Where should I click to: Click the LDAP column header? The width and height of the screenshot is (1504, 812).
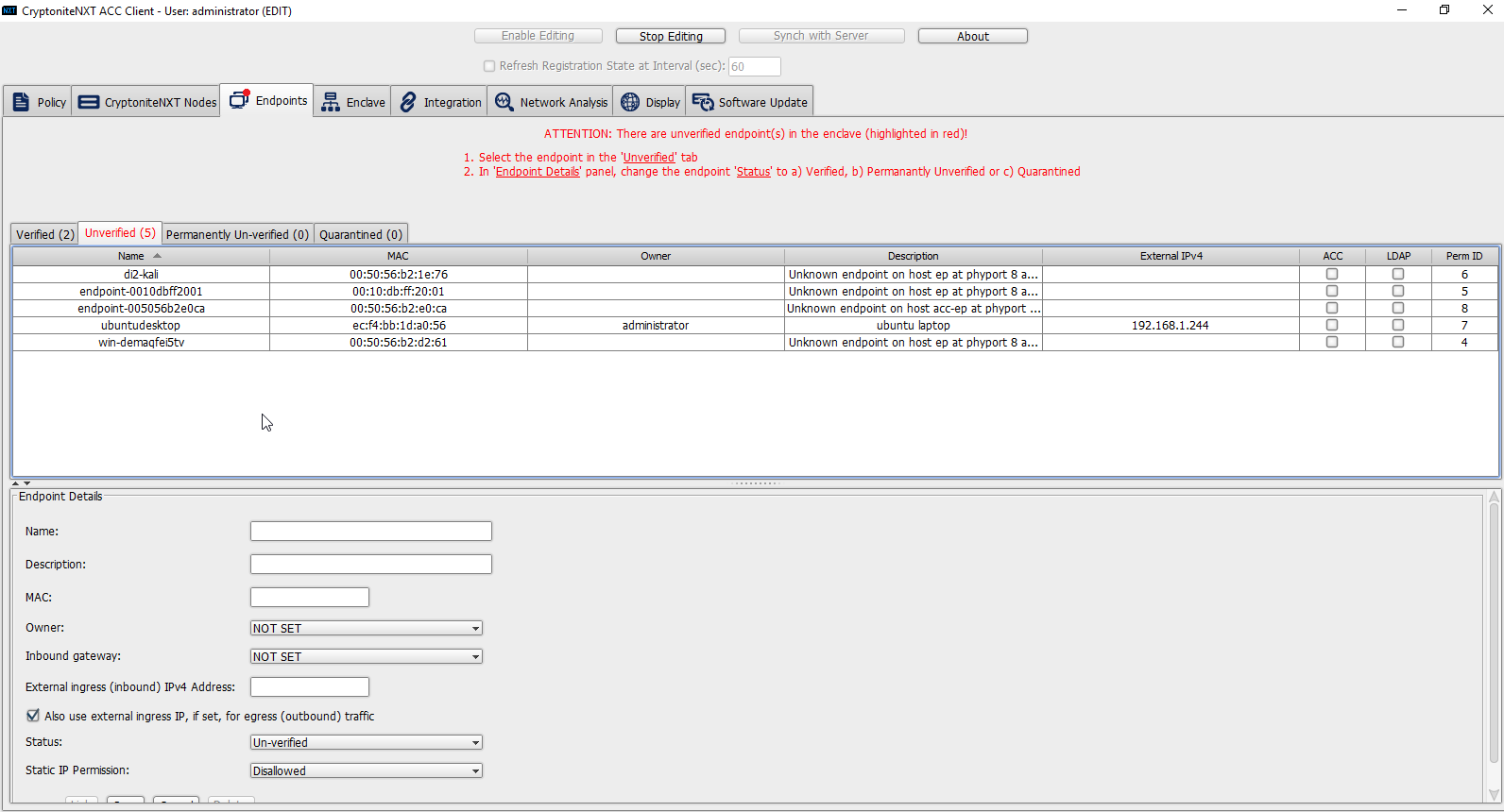(1399, 256)
